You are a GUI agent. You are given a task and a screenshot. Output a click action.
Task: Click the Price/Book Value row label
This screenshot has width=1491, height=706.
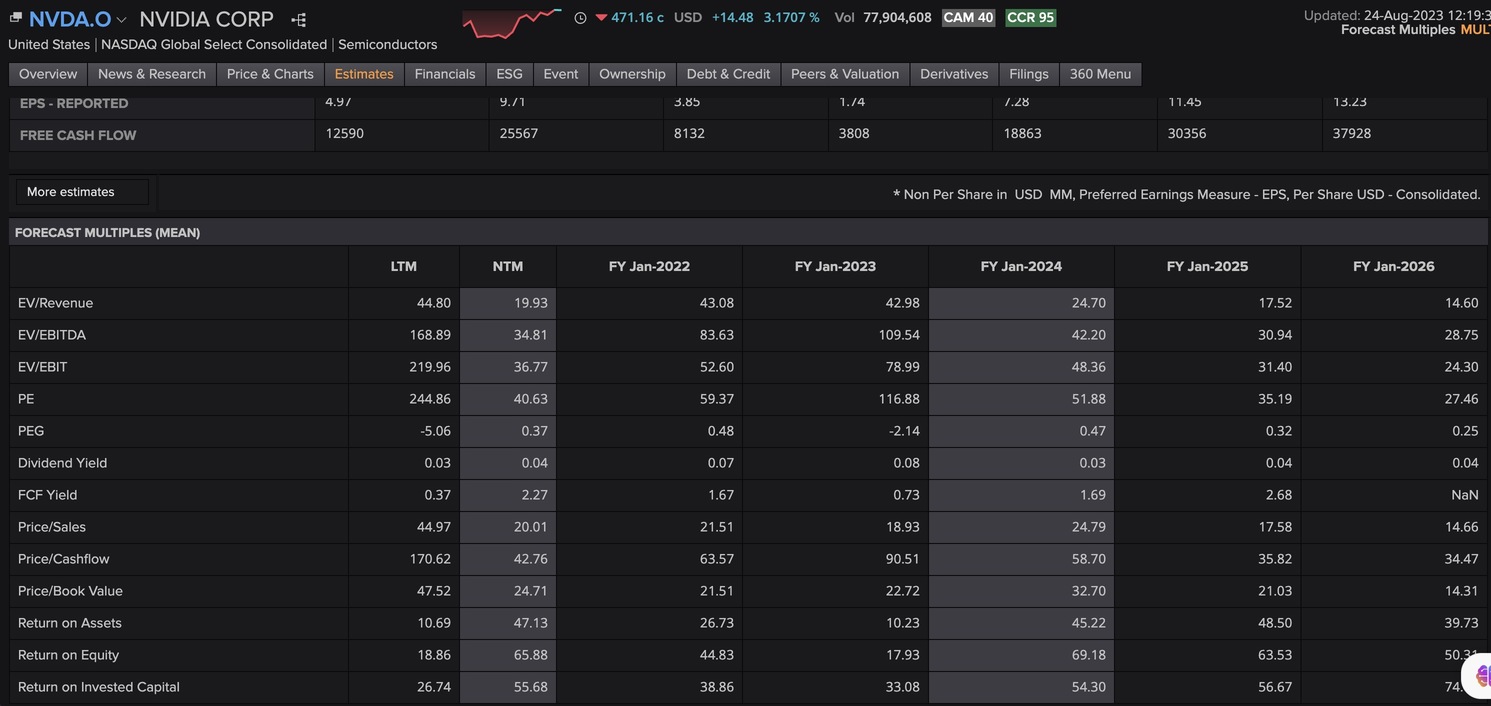[70, 591]
